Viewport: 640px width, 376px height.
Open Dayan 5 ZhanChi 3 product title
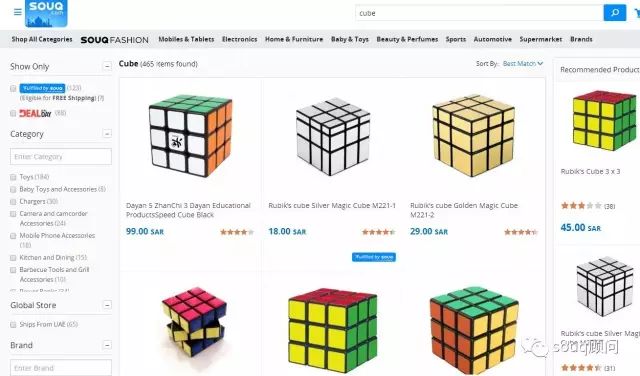pyautogui.click(x=188, y=210)
